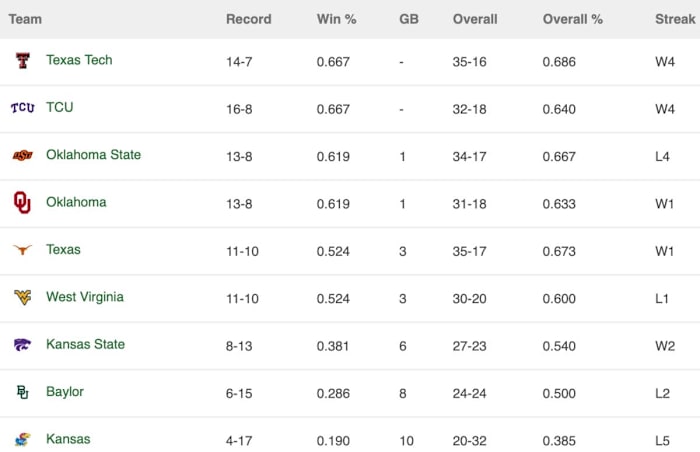This screenshot has width=700, height=452.
Task: Sort standings by the Record column header
Action: click(x=249, y=19)
